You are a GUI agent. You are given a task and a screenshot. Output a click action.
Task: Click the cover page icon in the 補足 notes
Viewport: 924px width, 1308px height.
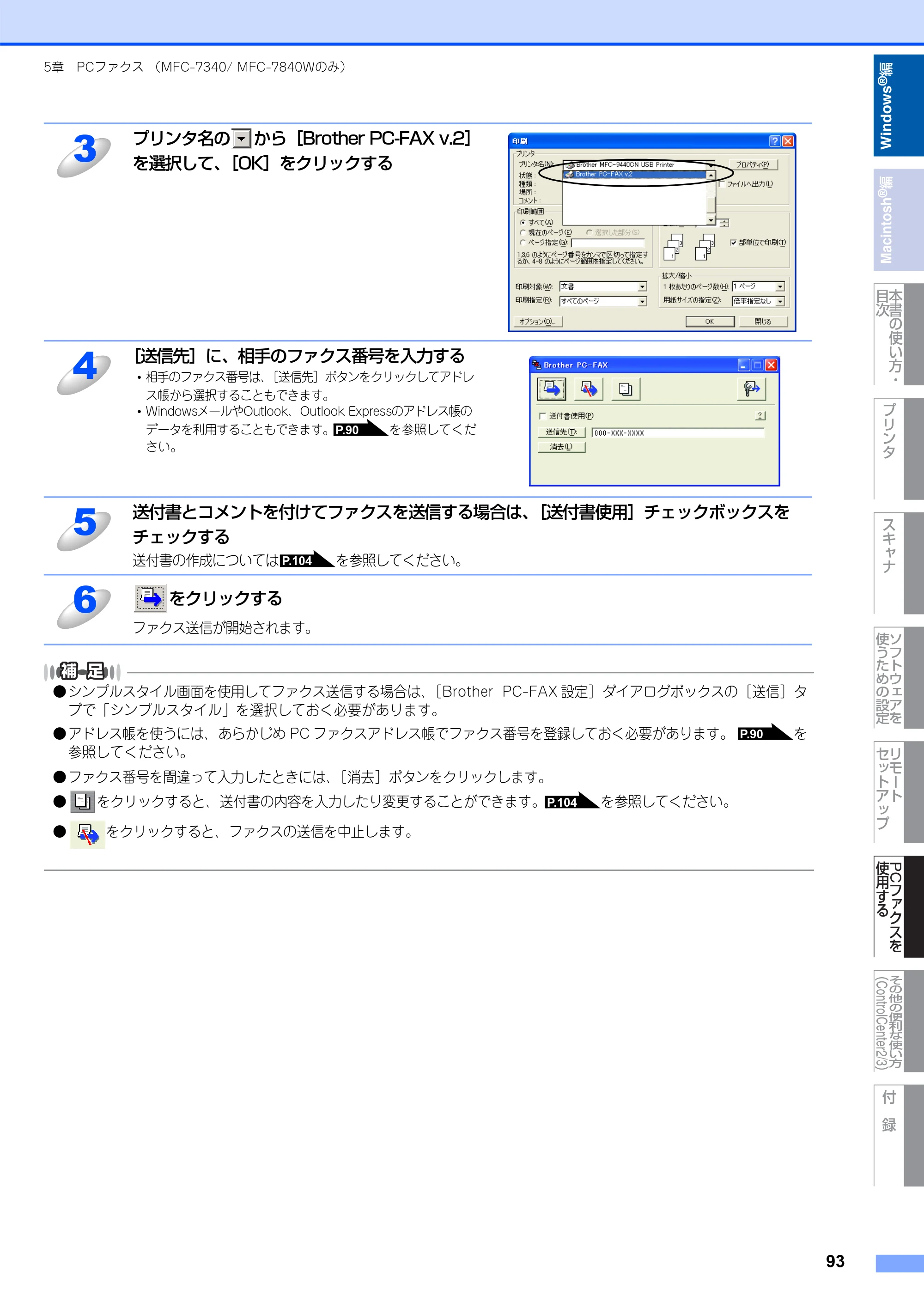[x=83, y=802]
